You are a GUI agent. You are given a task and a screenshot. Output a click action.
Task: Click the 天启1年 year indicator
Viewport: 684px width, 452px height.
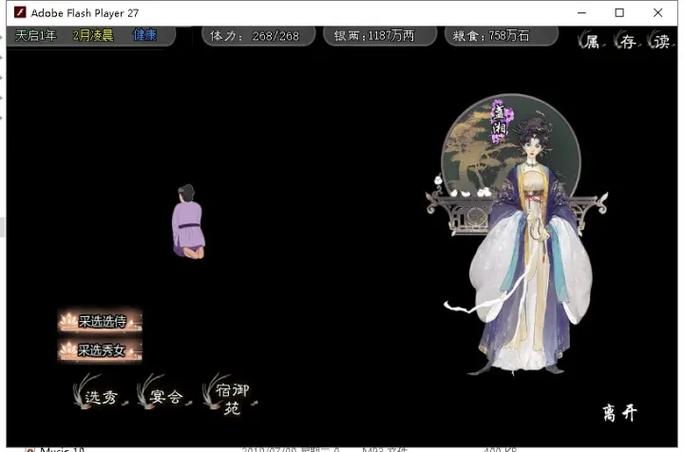(x=36, y=35)
